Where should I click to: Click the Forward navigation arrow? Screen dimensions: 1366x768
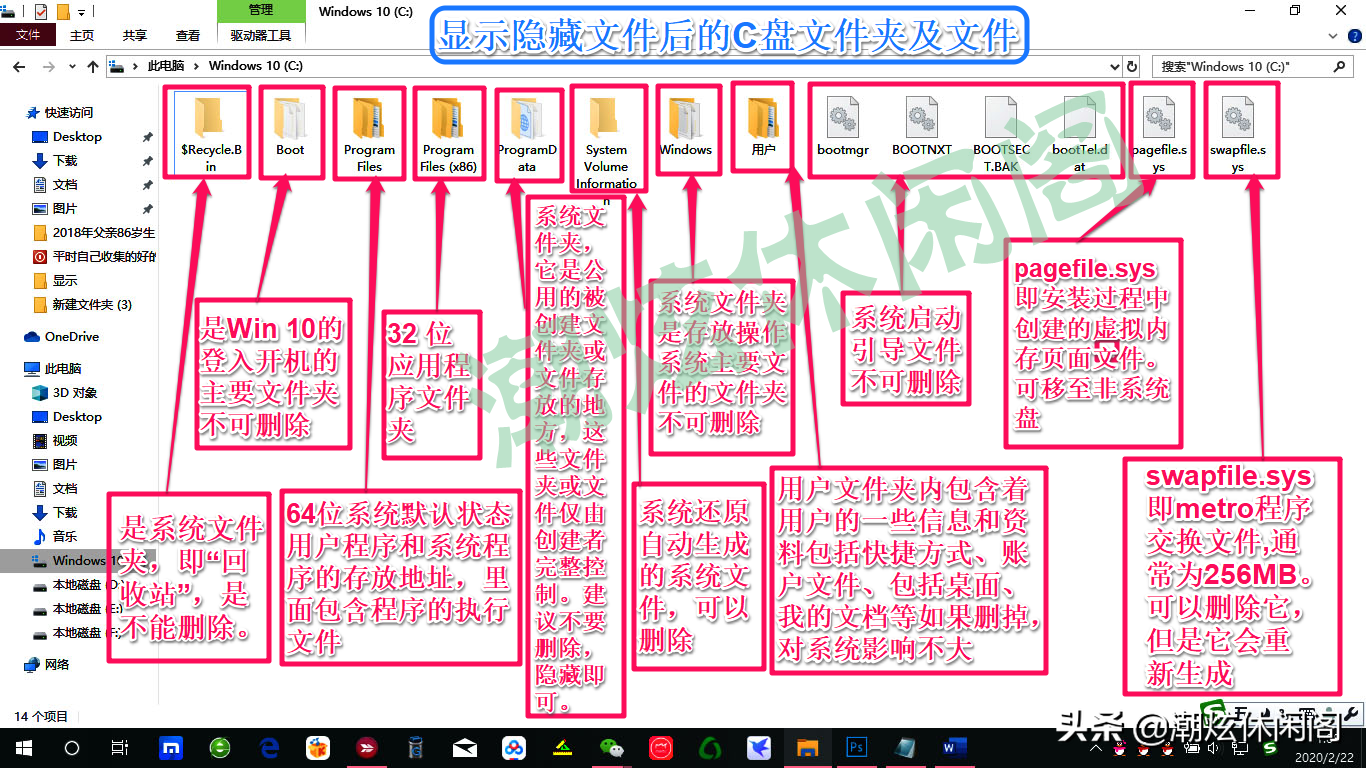point(49,67)
